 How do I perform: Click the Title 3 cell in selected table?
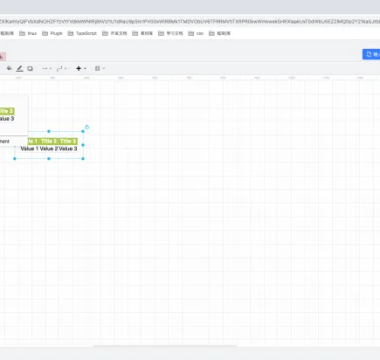point(68,141)
